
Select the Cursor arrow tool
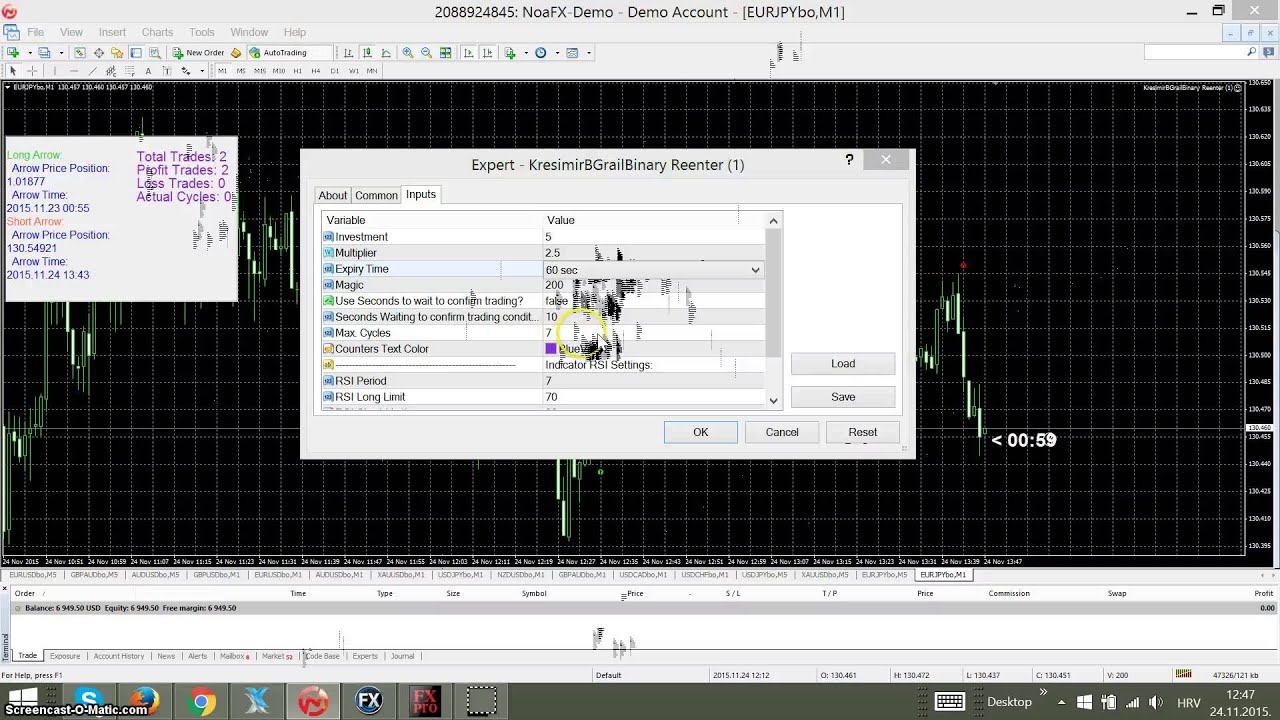click(13, 71)
